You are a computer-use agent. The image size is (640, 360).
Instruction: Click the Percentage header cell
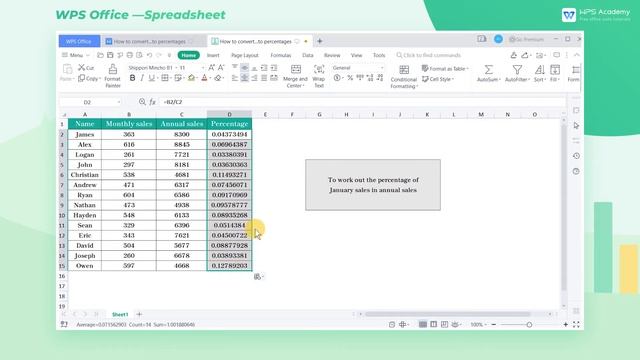(229, 124)
